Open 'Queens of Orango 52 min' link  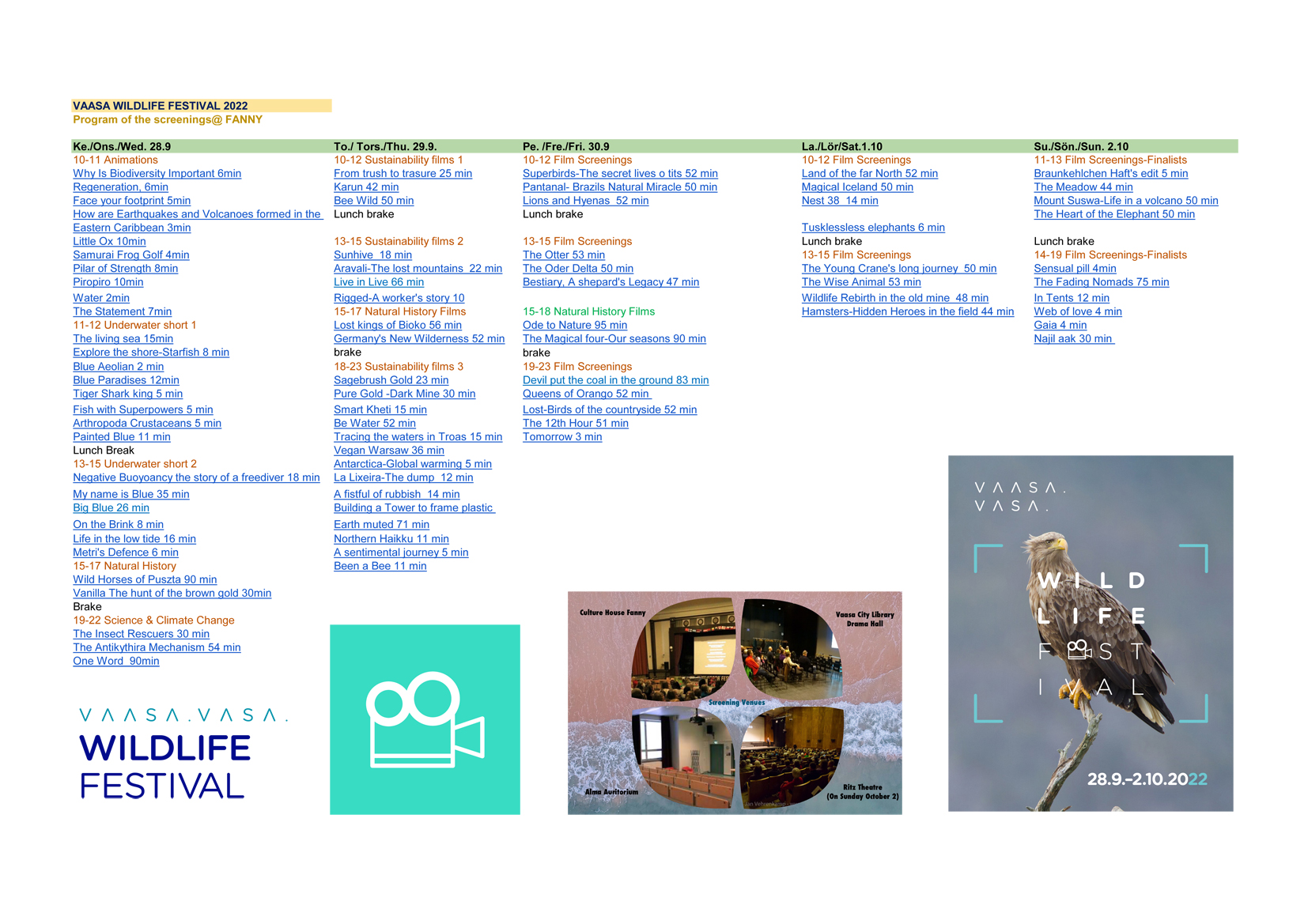585,394
